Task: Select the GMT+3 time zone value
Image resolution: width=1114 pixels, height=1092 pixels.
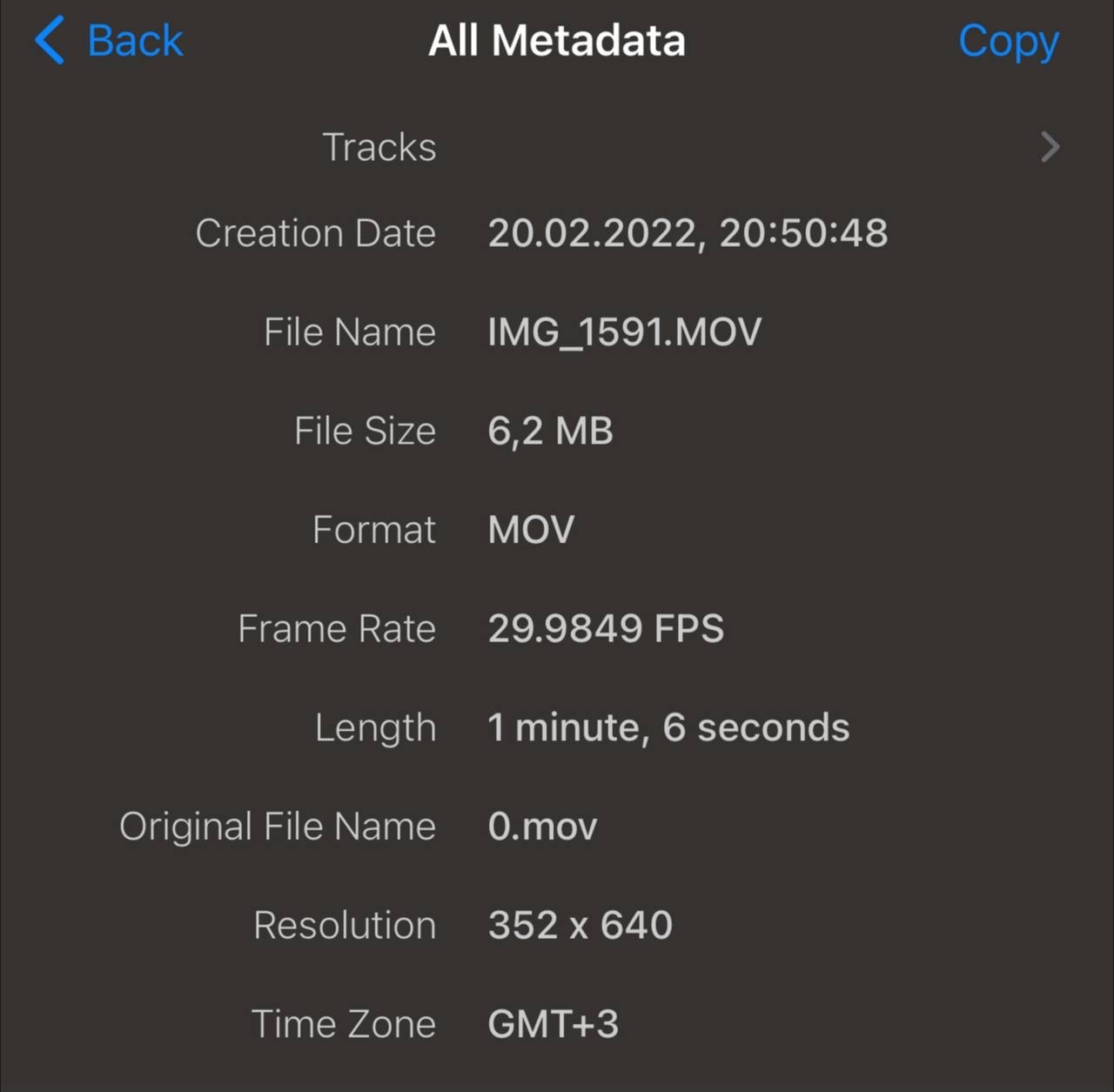Action: tap(554, 1024)
